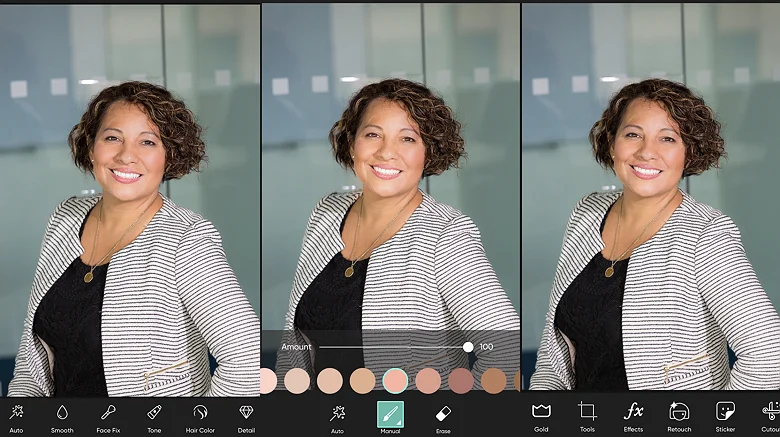Screen dimensions: 780x437
Task: Choose the peach swatch two left of the selected swatch
Action: click(330, 381)
